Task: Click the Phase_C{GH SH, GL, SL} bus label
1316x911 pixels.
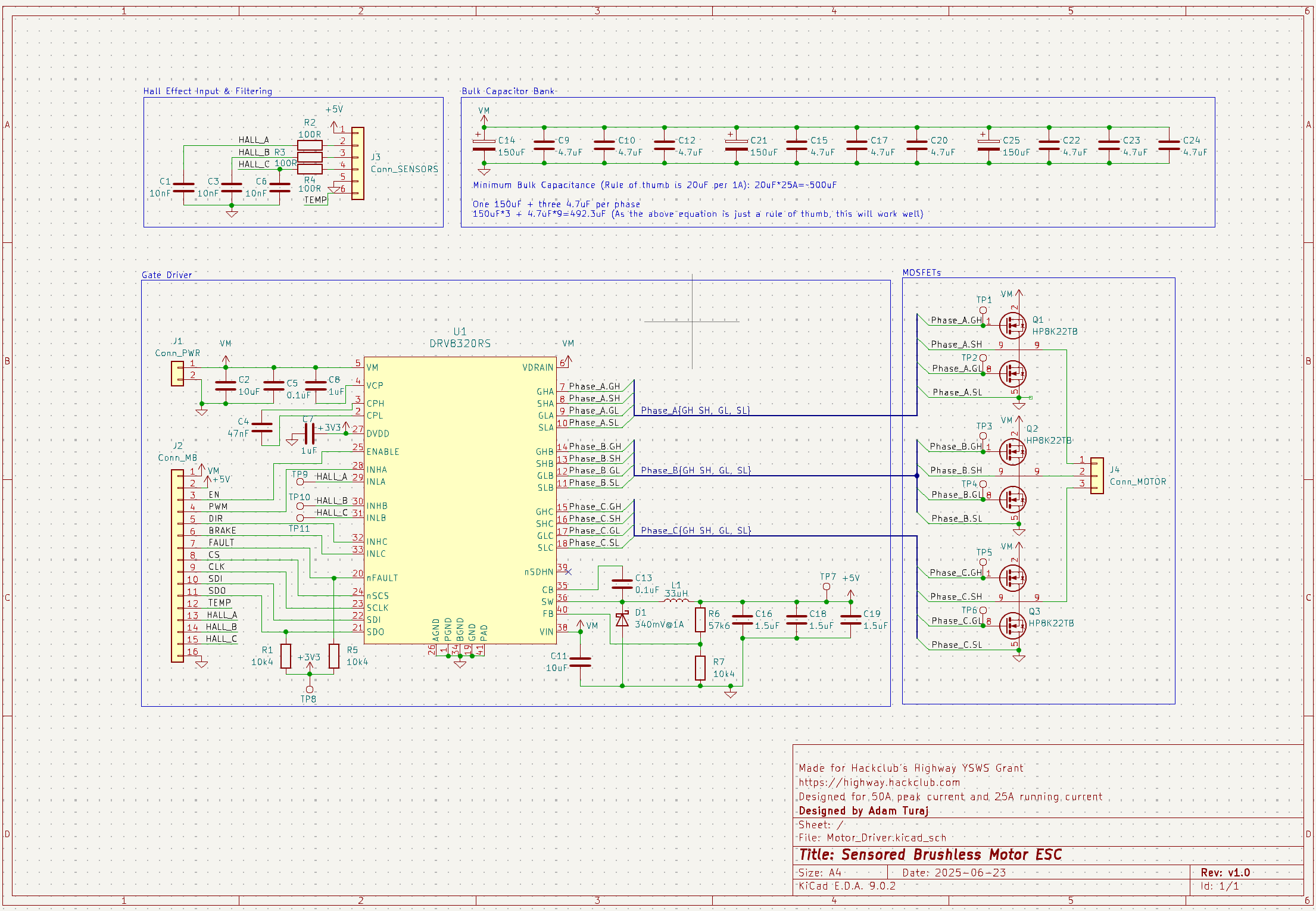Action: pos(696,531)
